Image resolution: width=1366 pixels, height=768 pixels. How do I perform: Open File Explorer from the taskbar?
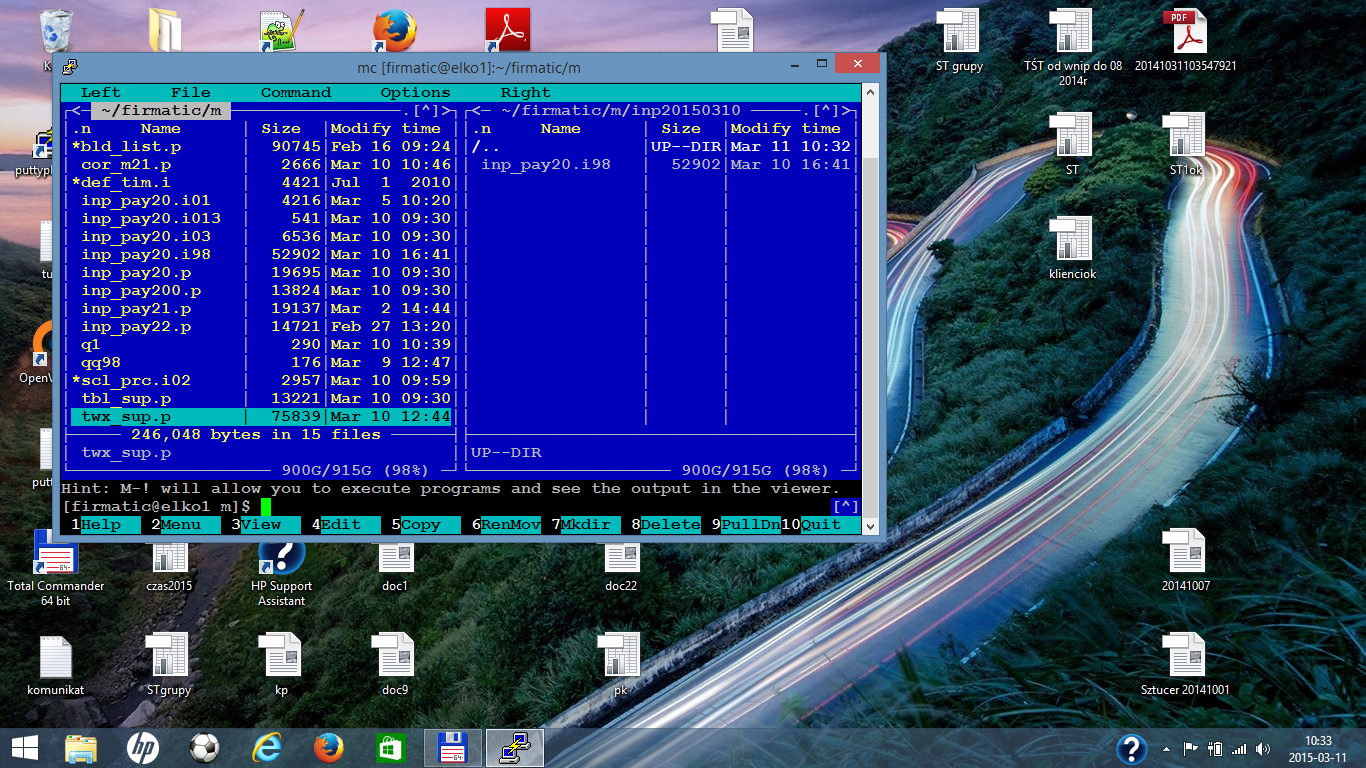click(x=81, y=747)
